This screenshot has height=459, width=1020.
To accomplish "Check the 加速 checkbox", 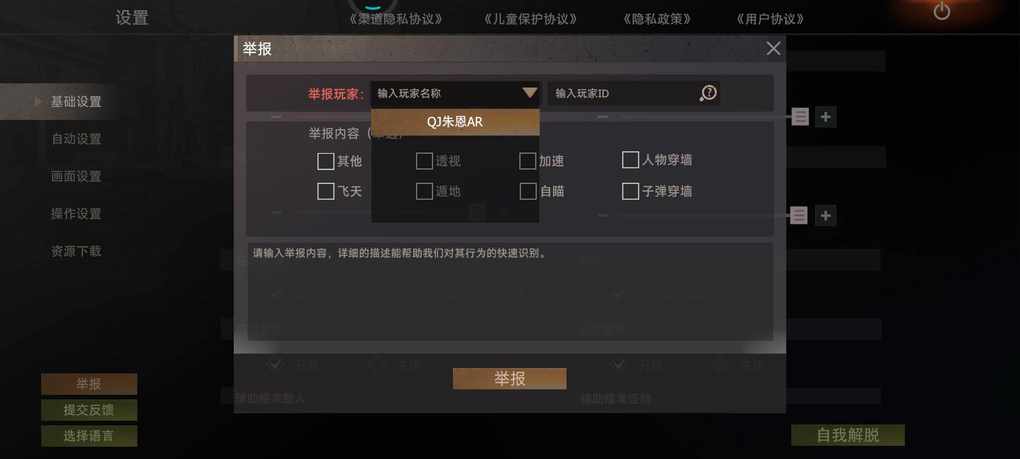I will click(x=528, y=161).
